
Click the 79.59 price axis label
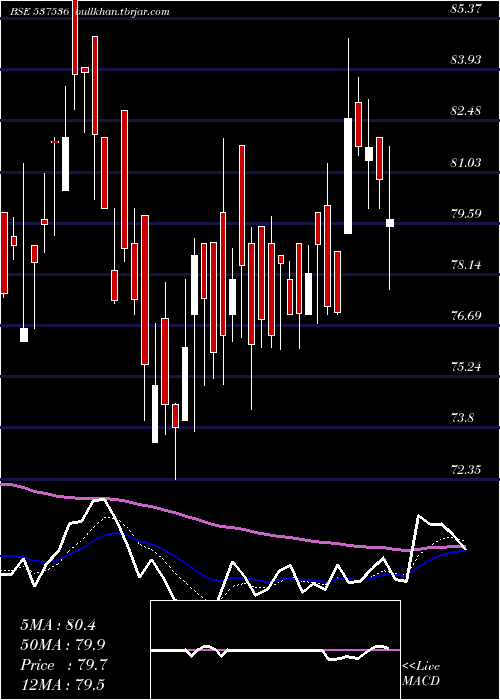466,213
